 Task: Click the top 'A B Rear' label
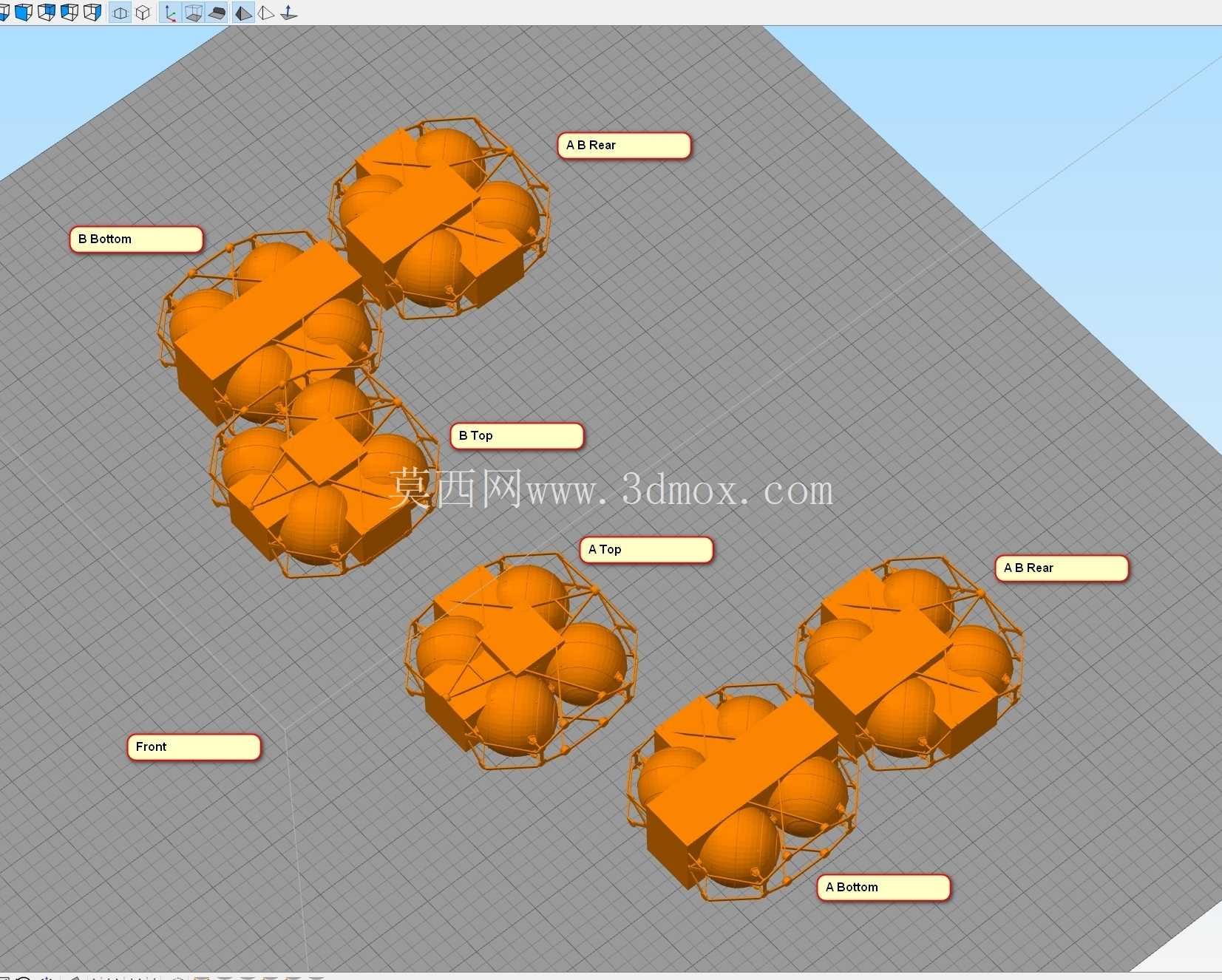click(624, 146)
